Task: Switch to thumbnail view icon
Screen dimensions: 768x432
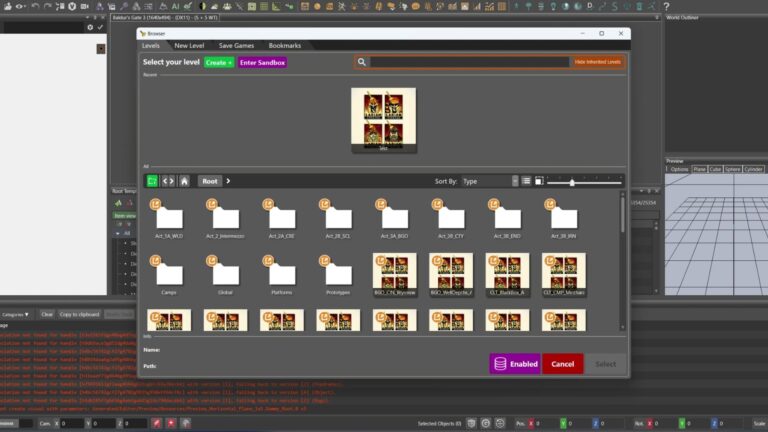Action: coord(539,181)
